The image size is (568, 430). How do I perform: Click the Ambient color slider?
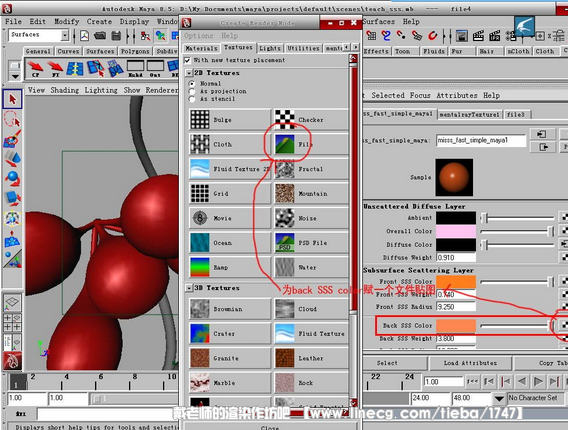point(517,218)
